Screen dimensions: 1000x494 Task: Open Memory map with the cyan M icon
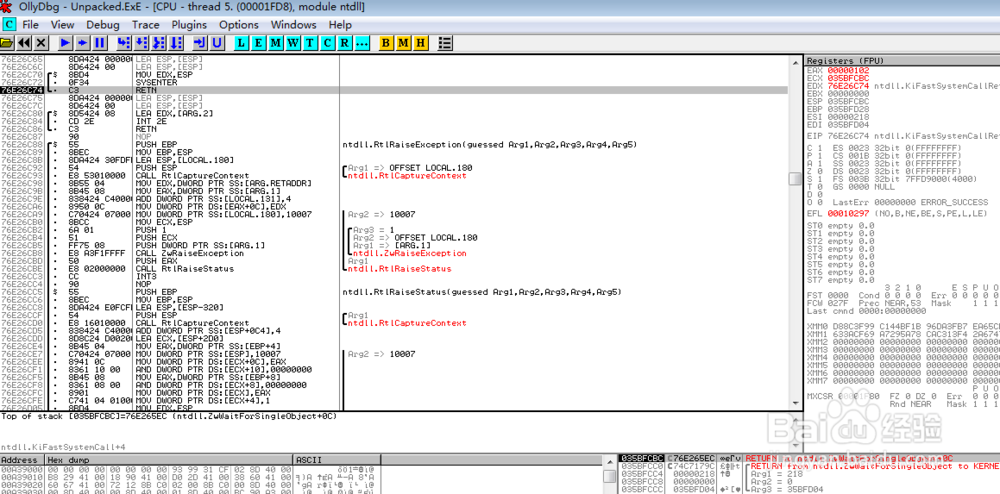tap(276, 43)
